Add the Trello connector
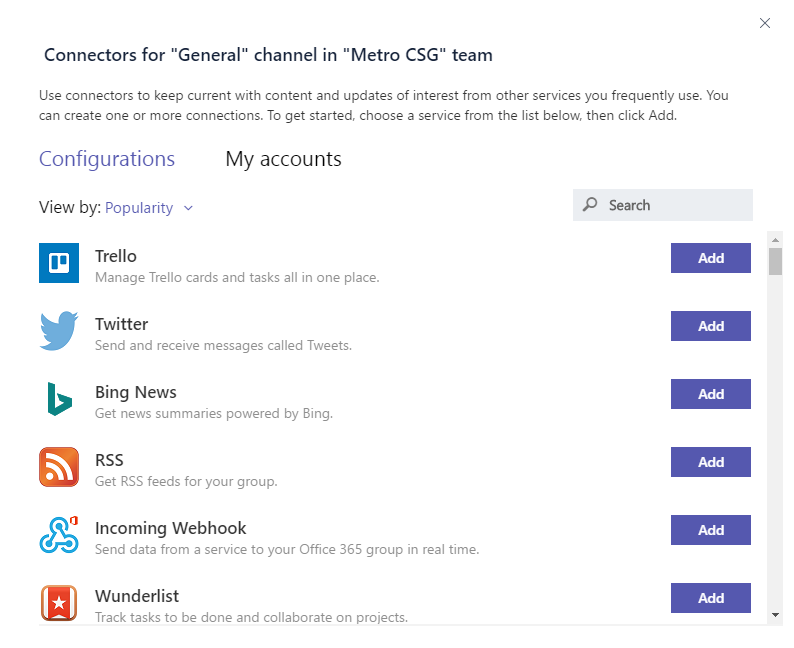794x648 pixels. point(710,258)
